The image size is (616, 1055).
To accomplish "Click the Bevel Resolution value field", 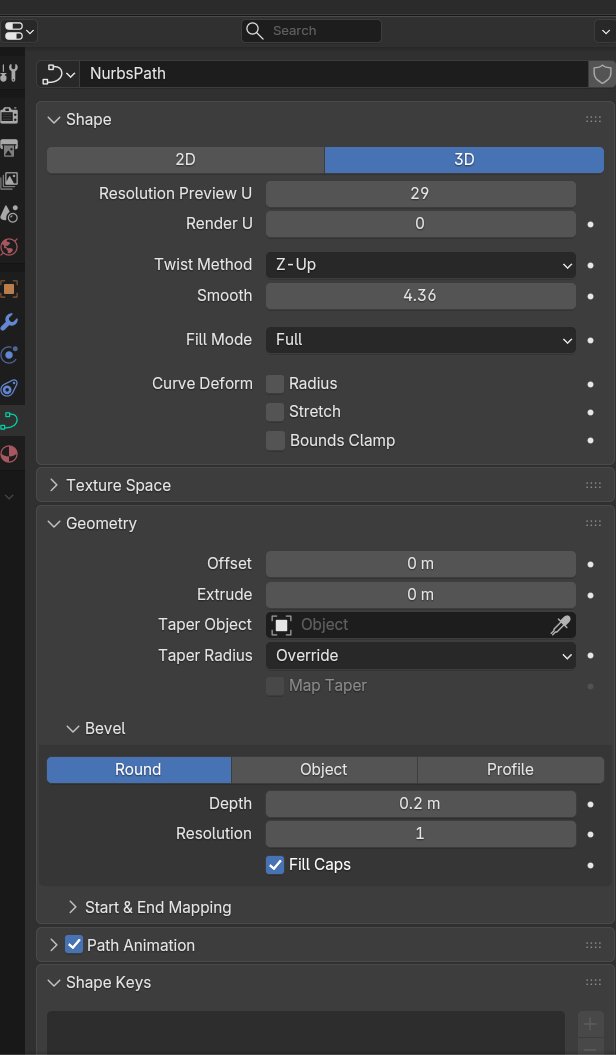I will [x=420, y=834].
